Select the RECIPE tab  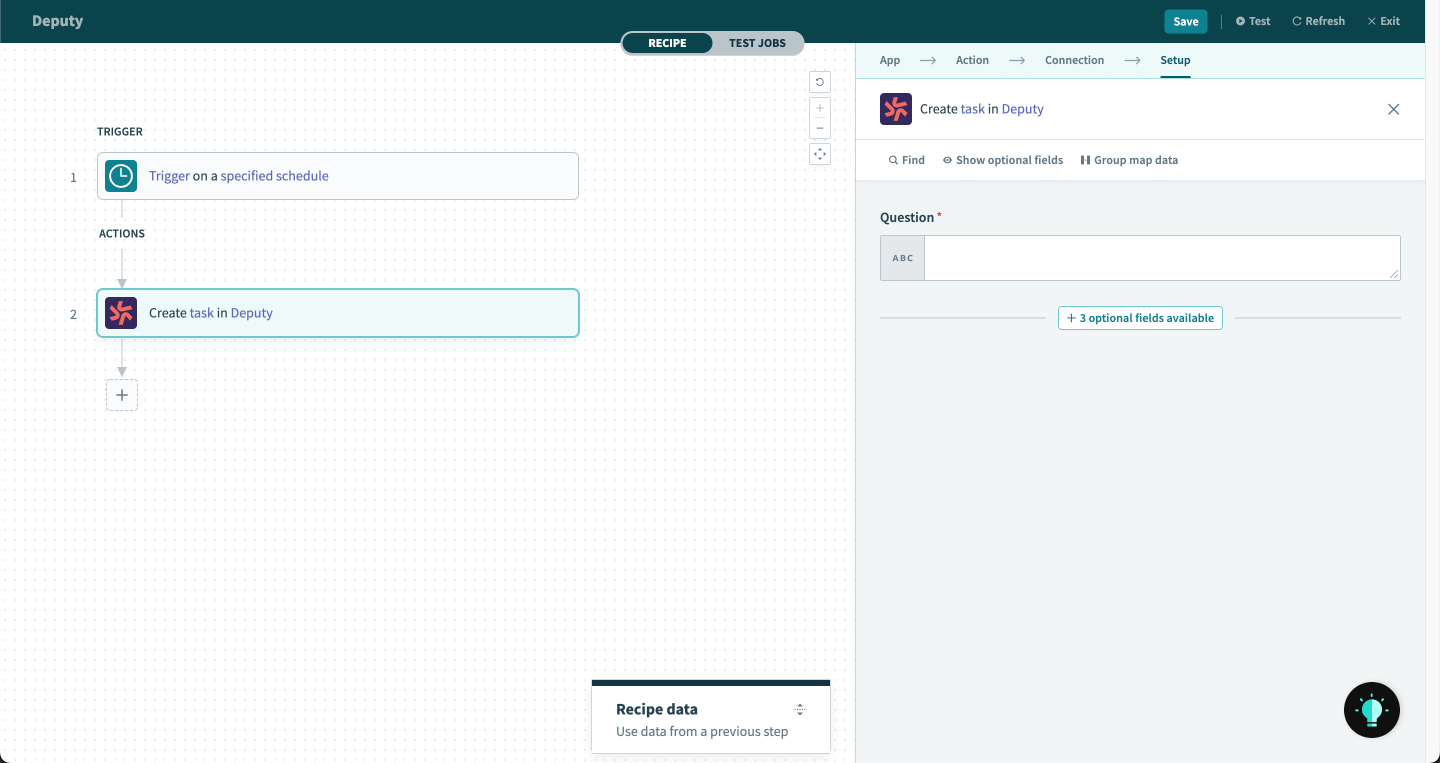tap(667, 43)
